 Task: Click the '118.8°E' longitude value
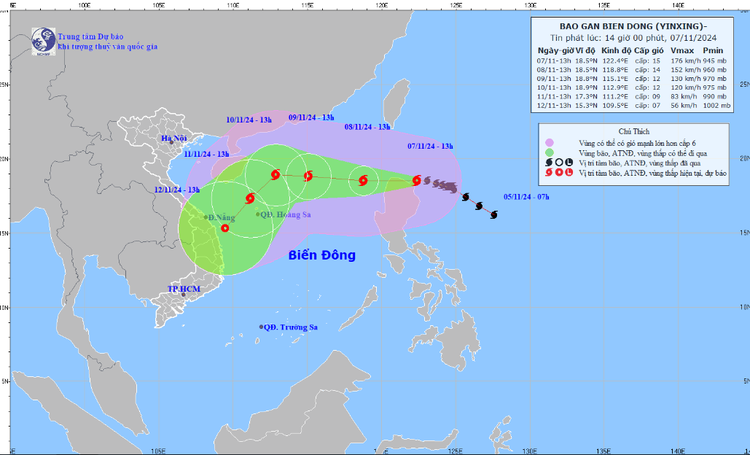616,70
